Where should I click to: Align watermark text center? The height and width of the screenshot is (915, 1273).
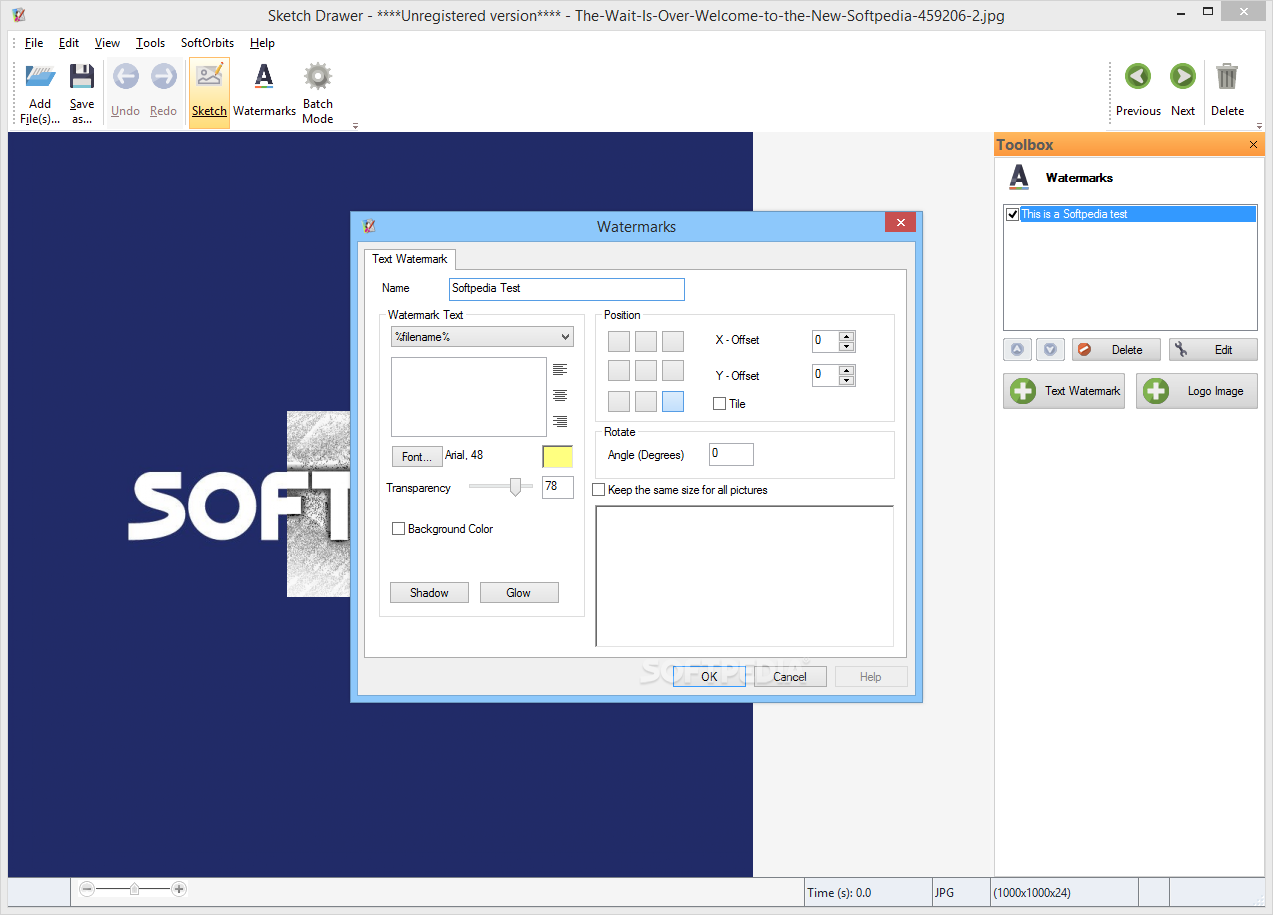(560, 396)
